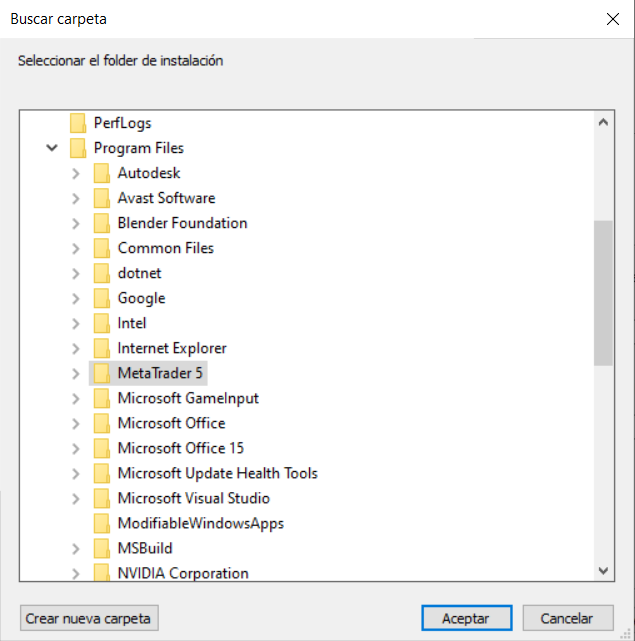Click the Blender Foundation folder icon
The height and width of the screenshot is (641, 635).
101,223
